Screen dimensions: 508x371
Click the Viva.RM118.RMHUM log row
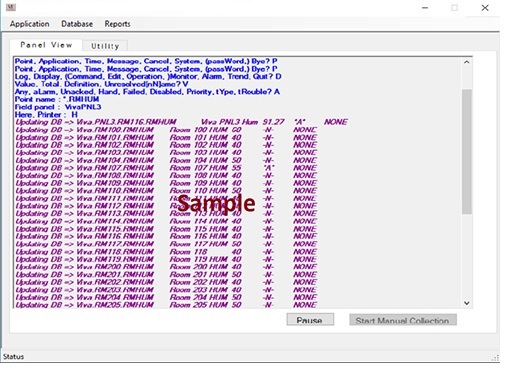[166, 252]
